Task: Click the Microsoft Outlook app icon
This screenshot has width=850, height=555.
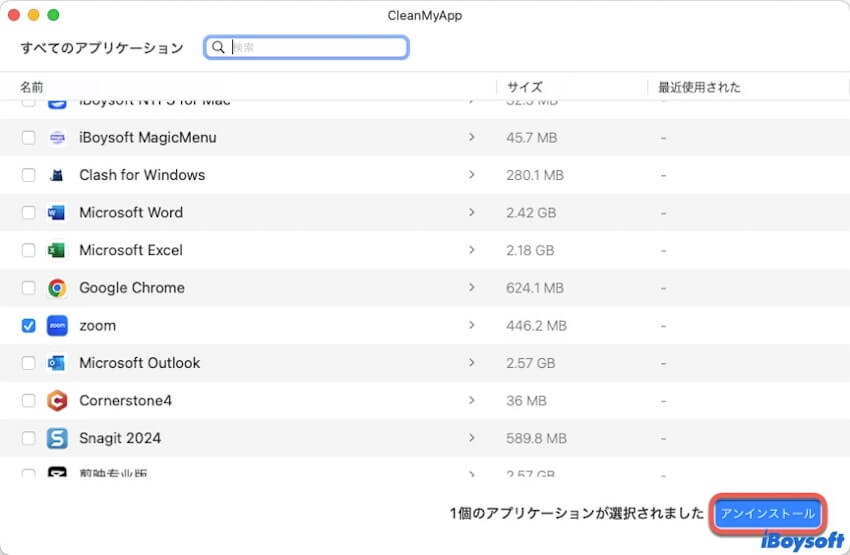Action: [x=57, y=363]
